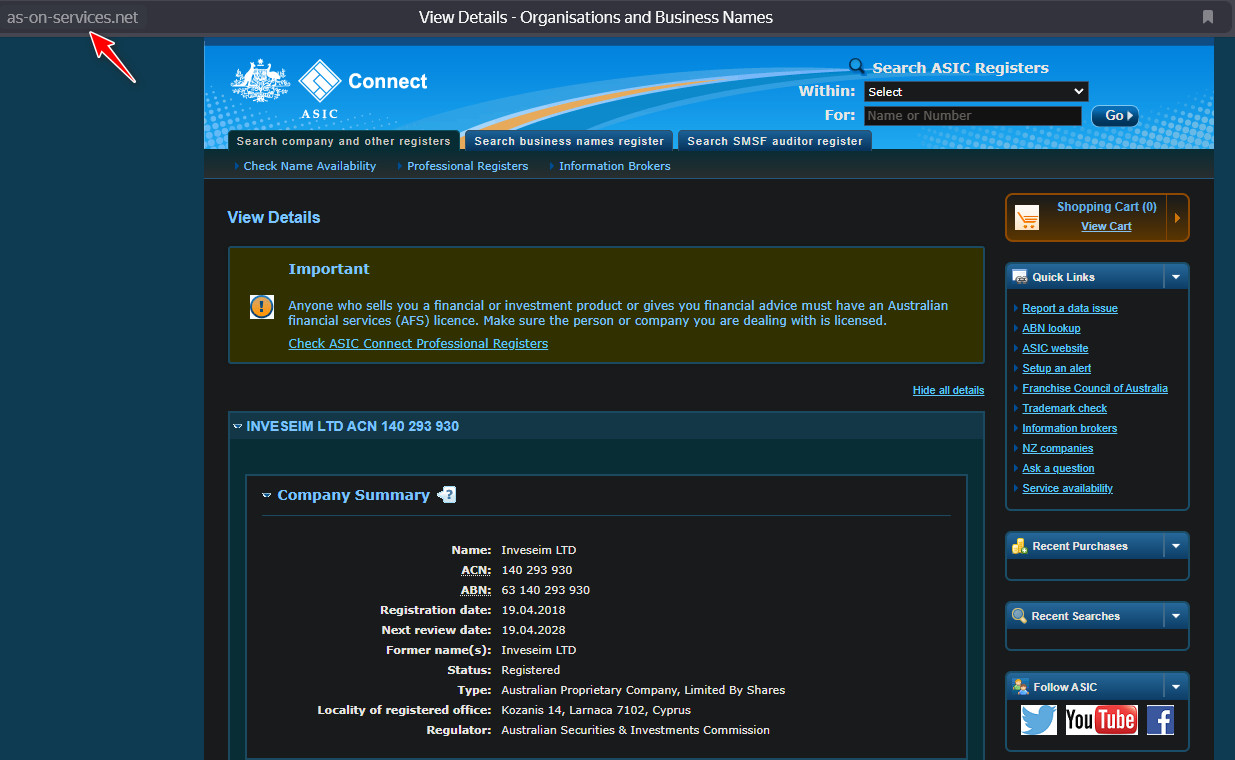
Task: Click the ABN value 63 140 293 930
Action: [x=546, y=590]
